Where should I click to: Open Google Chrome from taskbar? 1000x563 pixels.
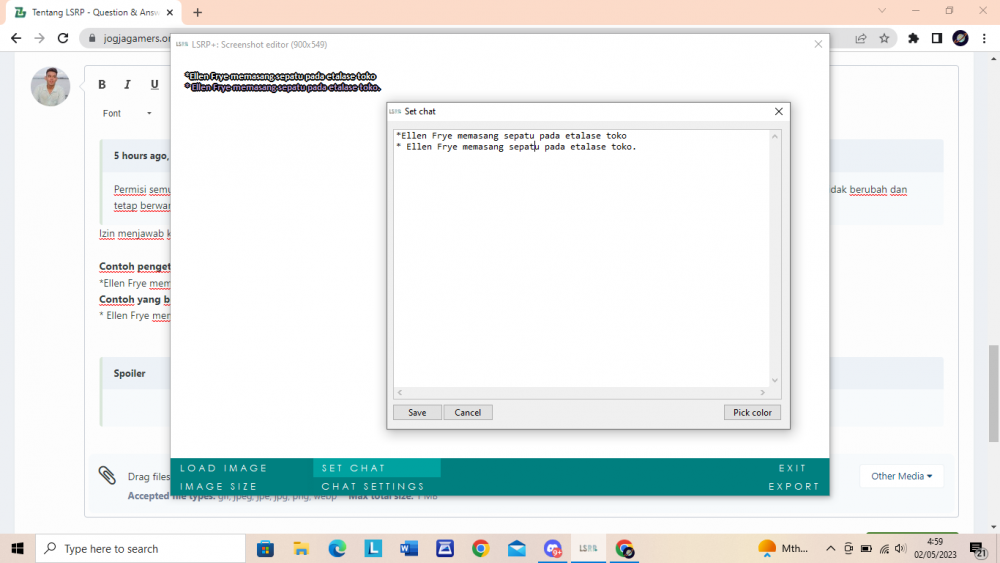(481, 548)
